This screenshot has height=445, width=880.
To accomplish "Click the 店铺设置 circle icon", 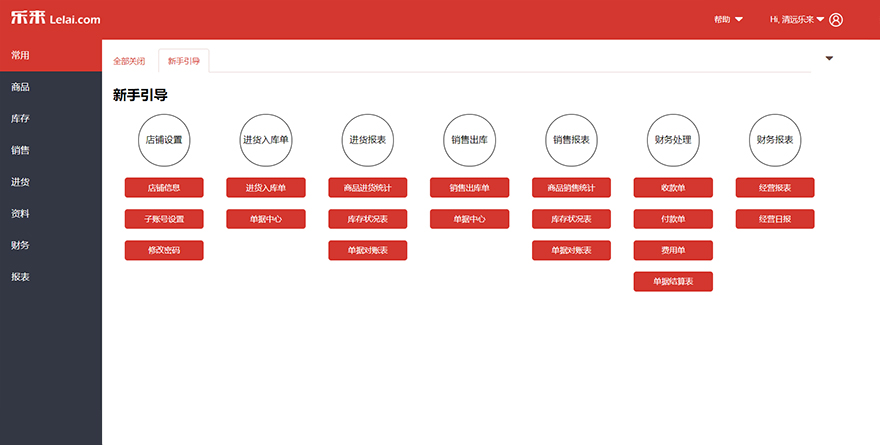I will pos(164,140).
